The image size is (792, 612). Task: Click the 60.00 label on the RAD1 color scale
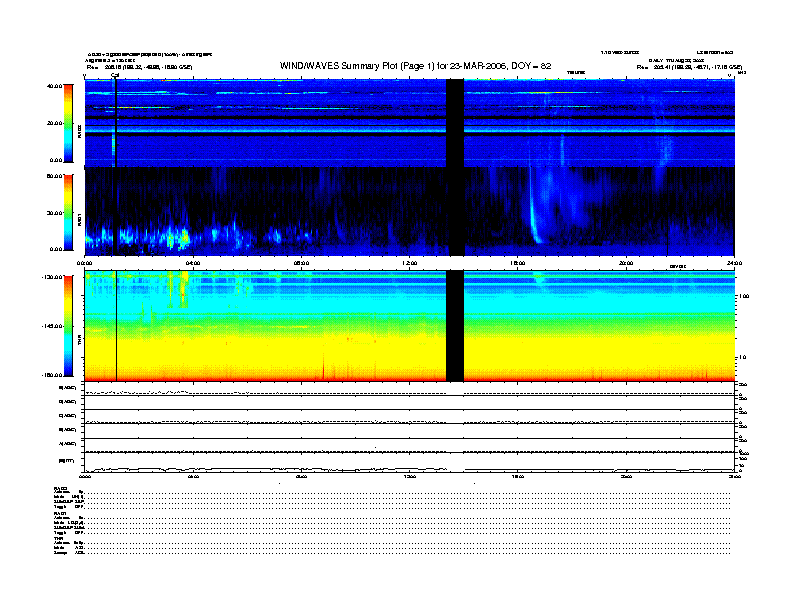54,176
